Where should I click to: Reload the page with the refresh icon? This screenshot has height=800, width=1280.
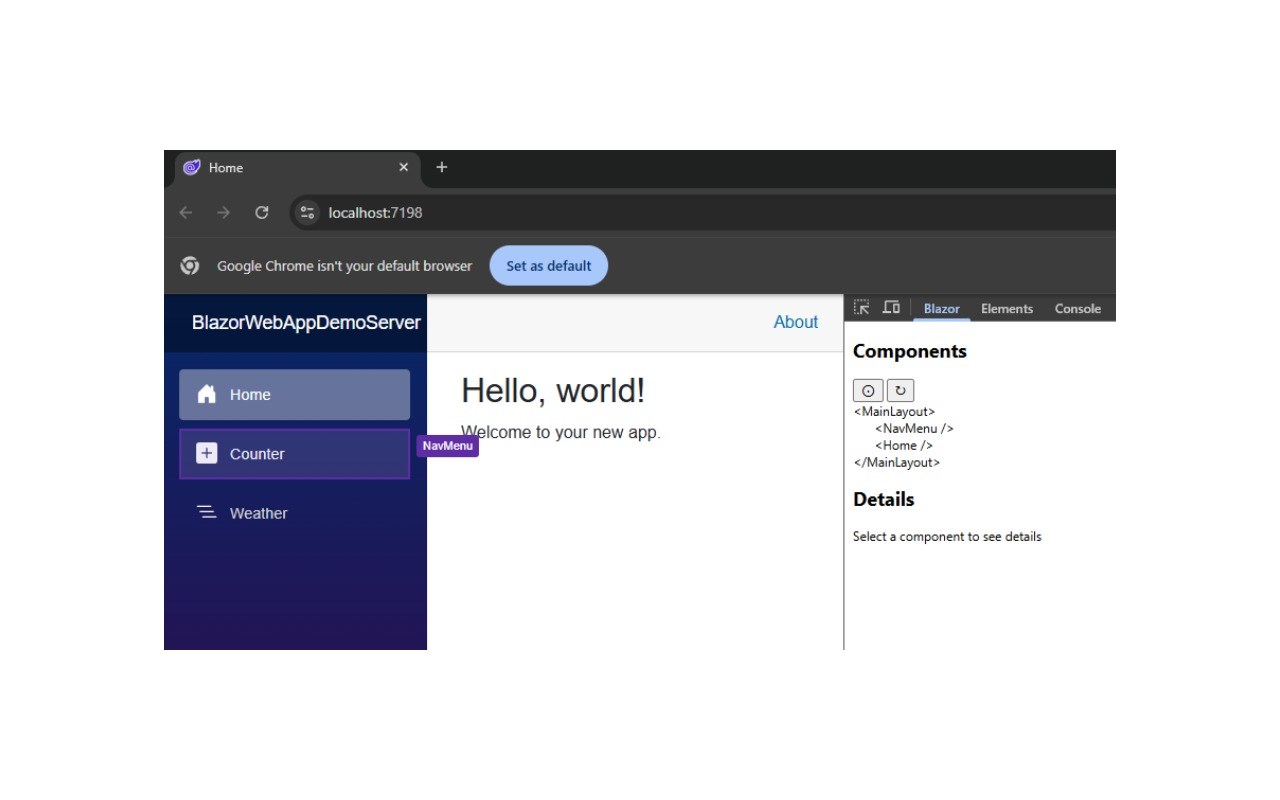tap(262, 212)
